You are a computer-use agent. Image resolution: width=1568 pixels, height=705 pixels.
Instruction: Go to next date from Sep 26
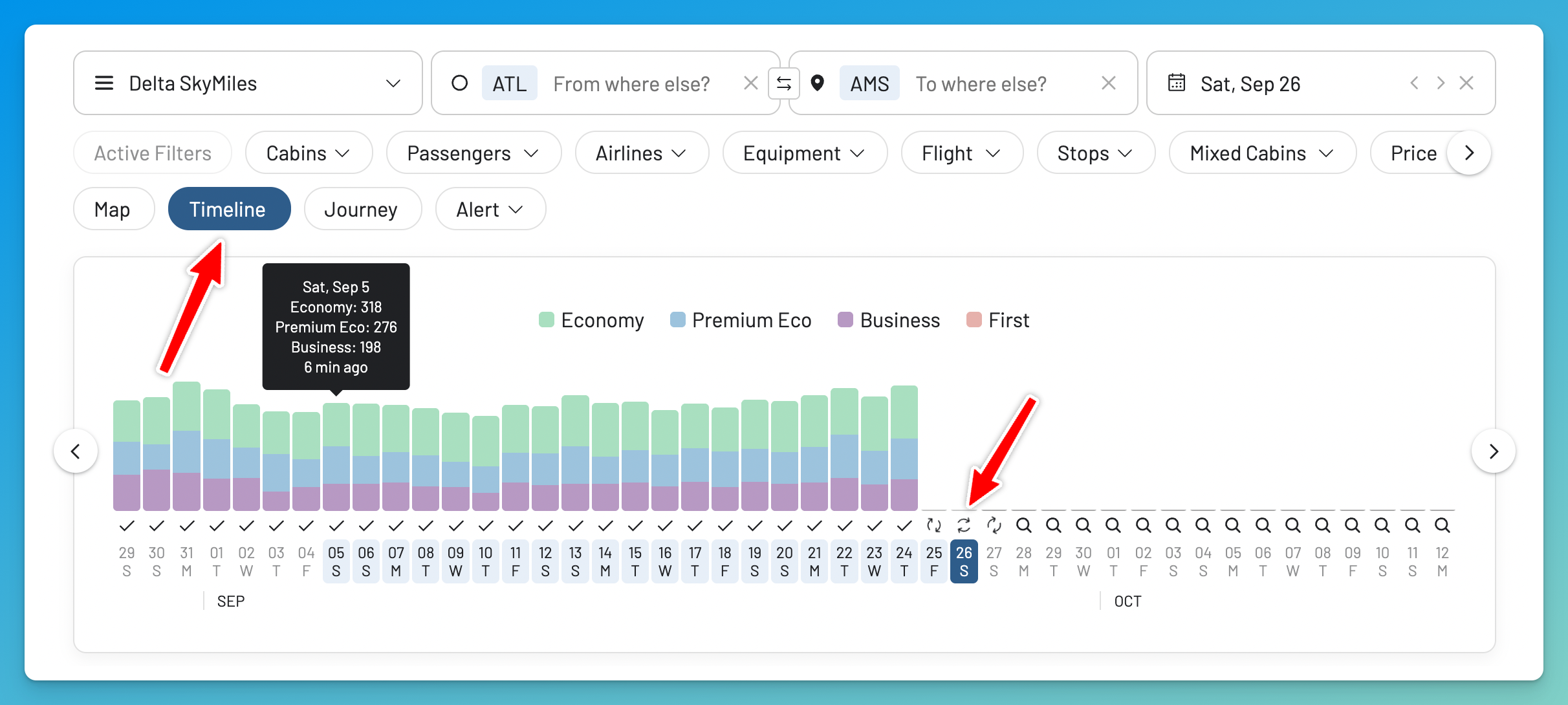[1441, 83]
